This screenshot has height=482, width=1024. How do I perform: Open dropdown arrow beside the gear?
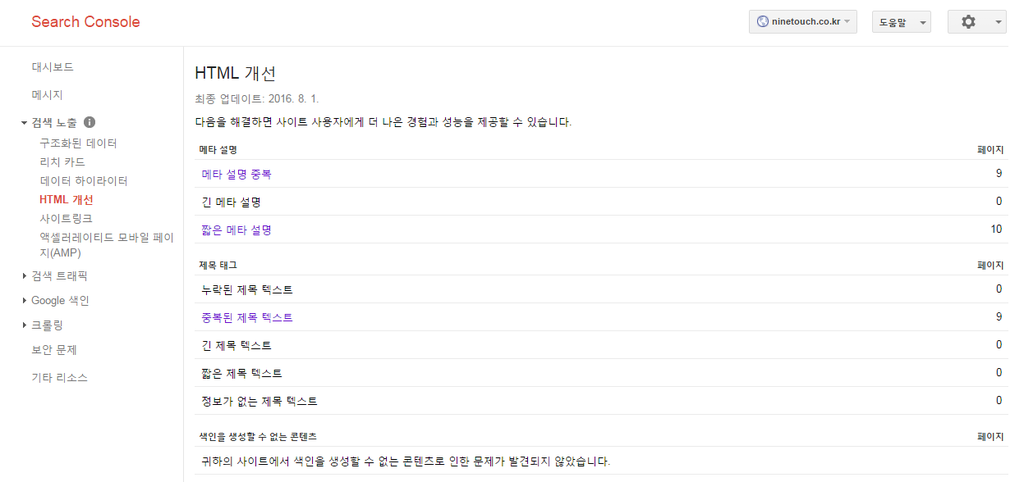(999, 22)
